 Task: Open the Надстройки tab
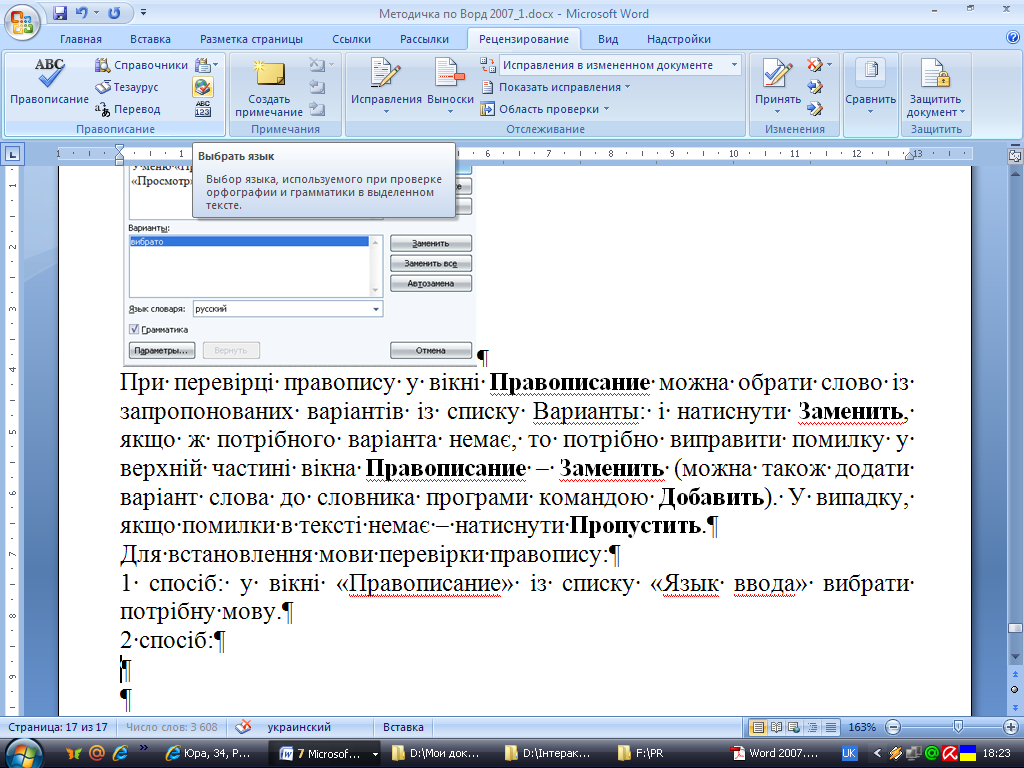679,39
